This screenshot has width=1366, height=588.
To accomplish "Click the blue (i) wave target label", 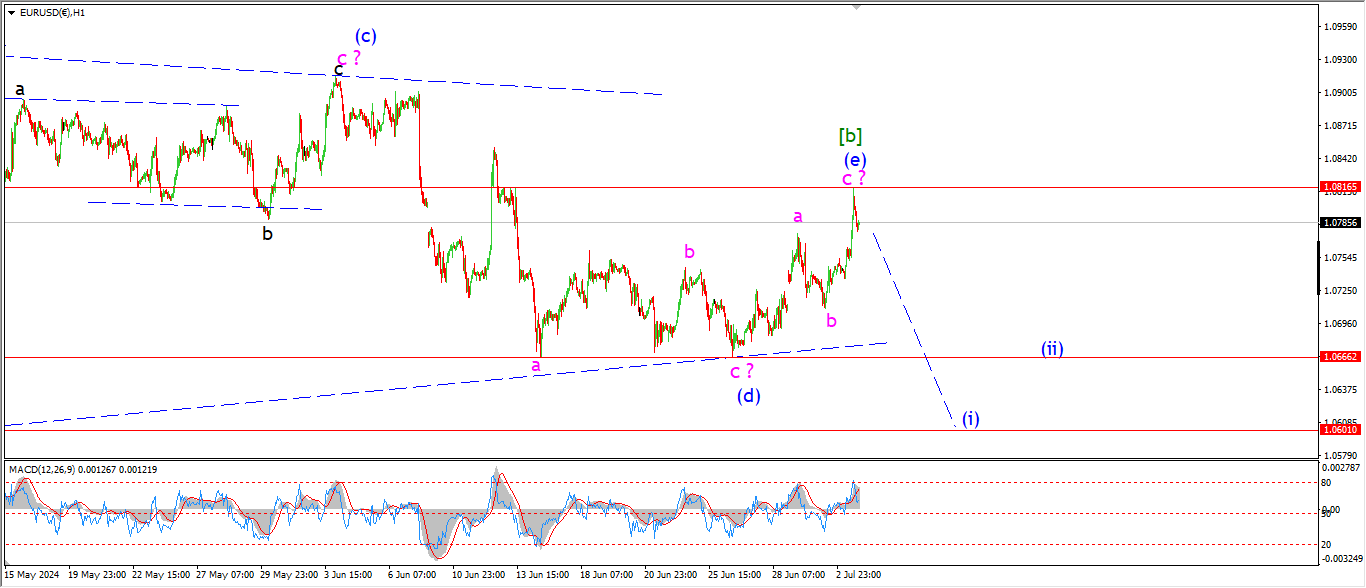I will point(970,418).
